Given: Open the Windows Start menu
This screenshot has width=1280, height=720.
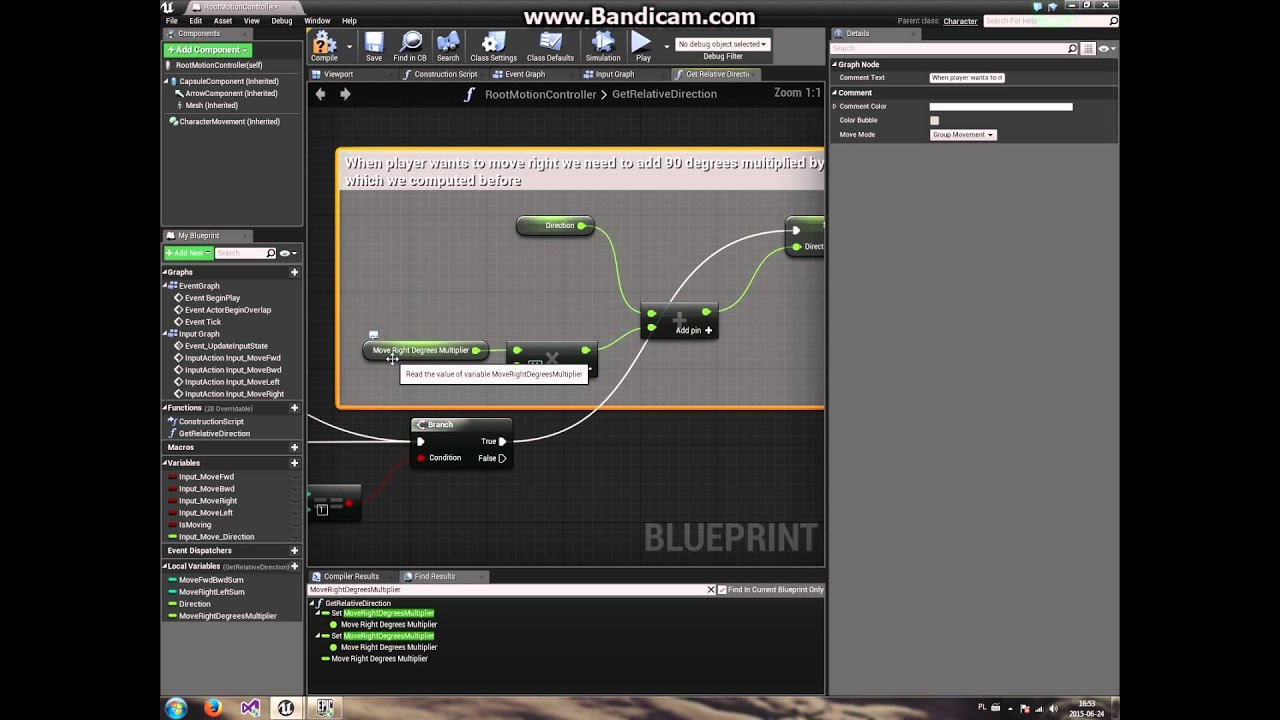Looking at the screenshot, I should tap(176, 708).
